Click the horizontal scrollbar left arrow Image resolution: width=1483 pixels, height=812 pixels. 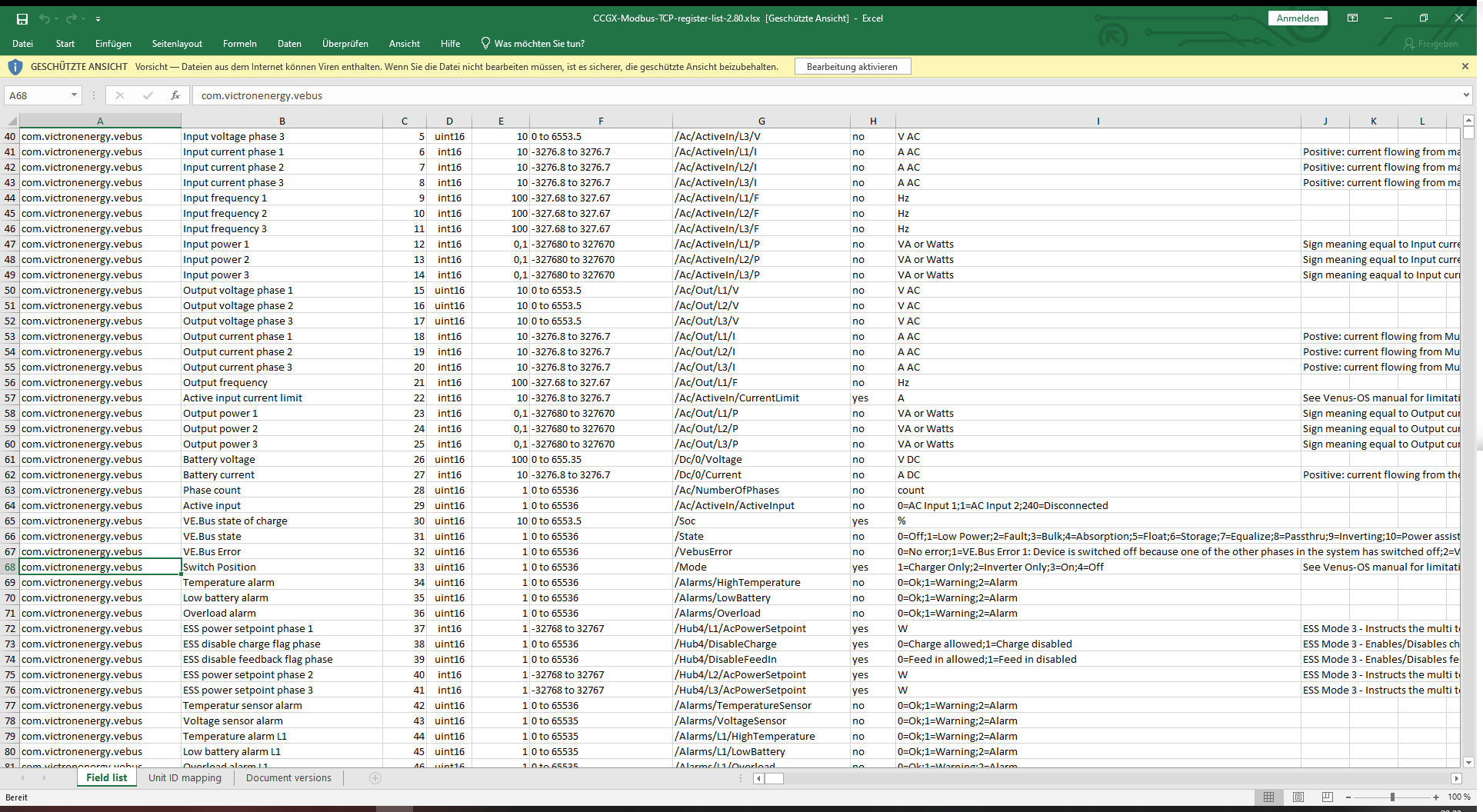(x=758, y=778)
